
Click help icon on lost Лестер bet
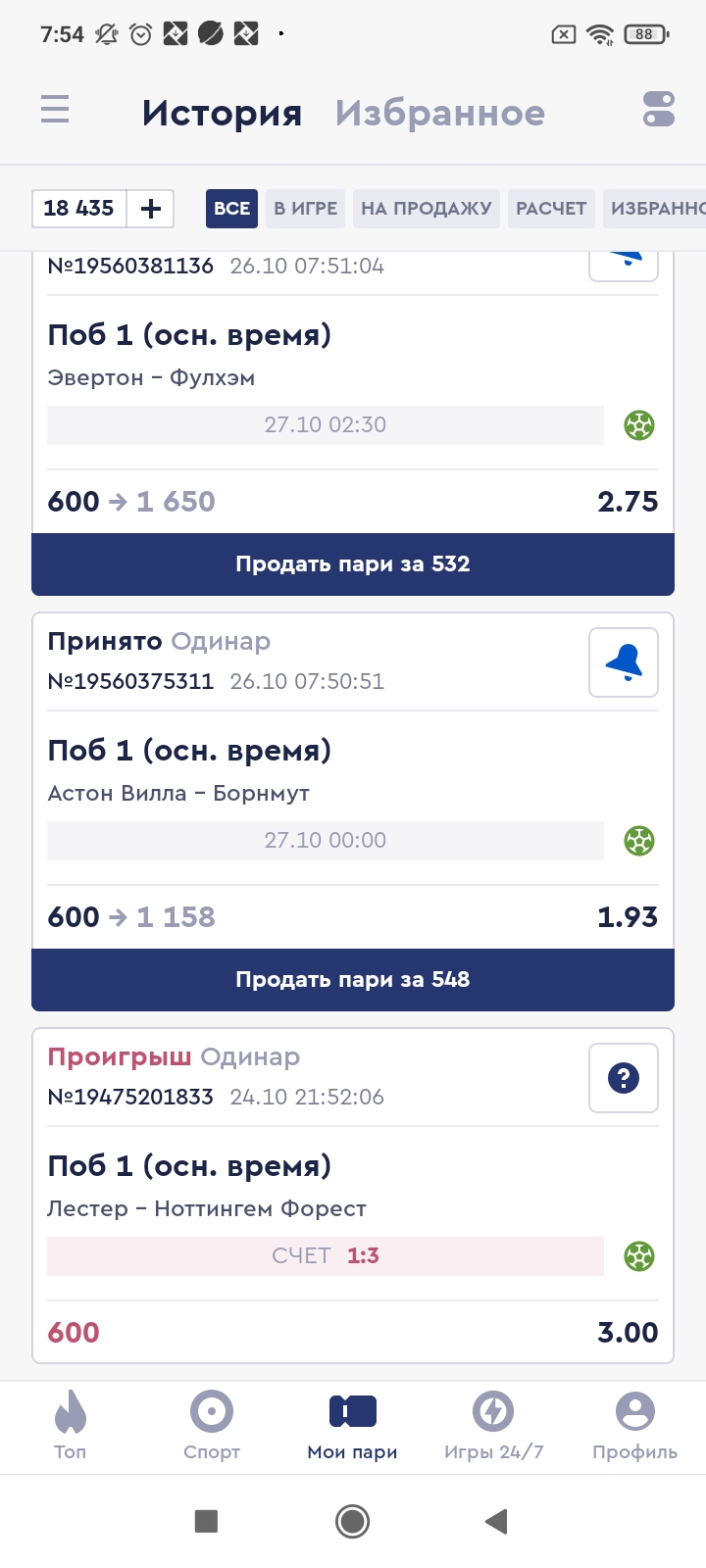click(624, 1078)
